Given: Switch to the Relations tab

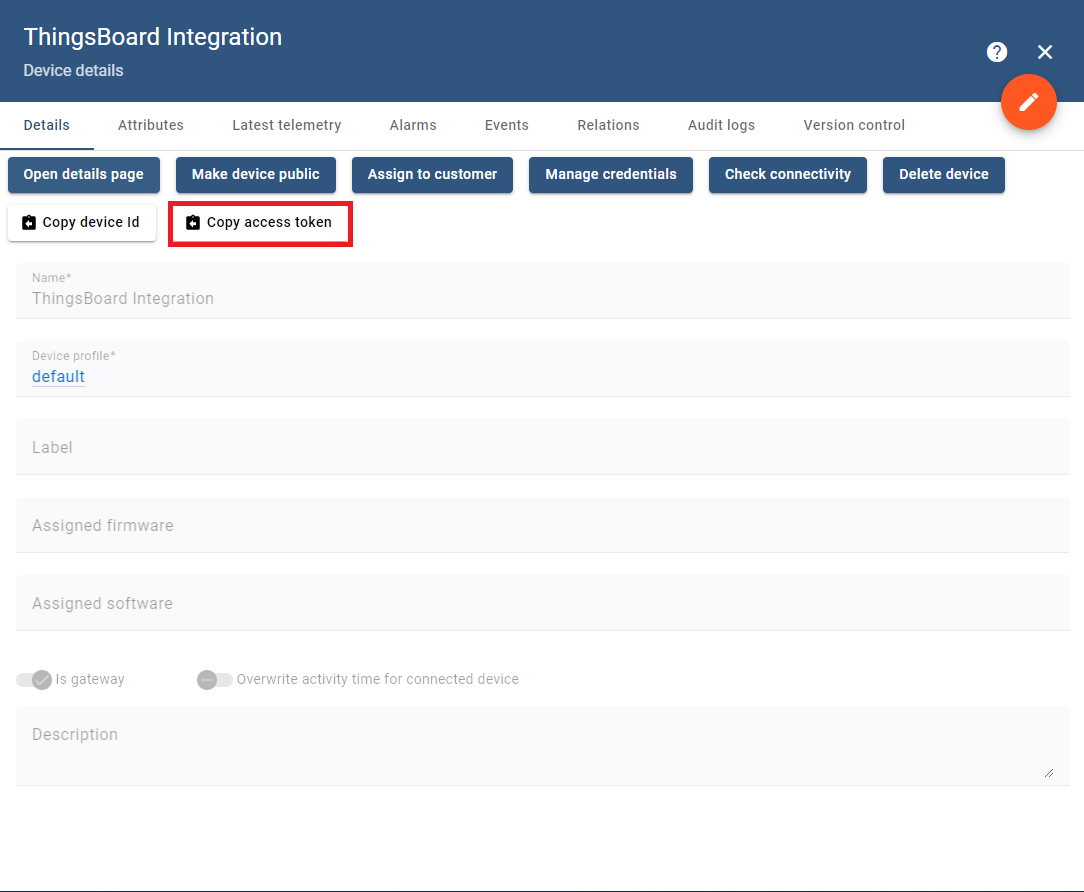Looking at the screenshot, I should coord(608,125).
